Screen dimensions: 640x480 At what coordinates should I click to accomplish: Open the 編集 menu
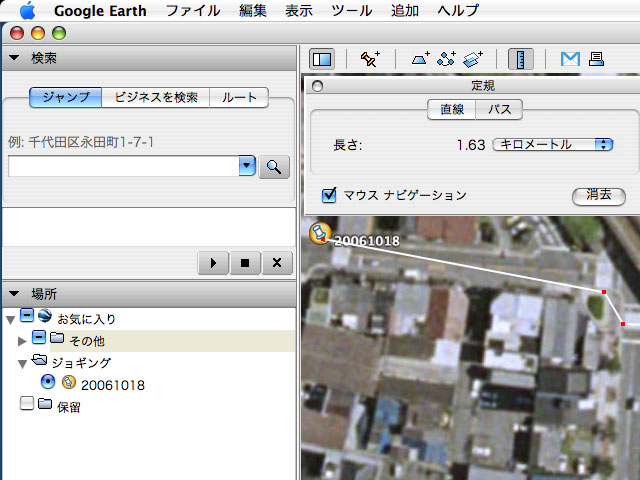253,11
